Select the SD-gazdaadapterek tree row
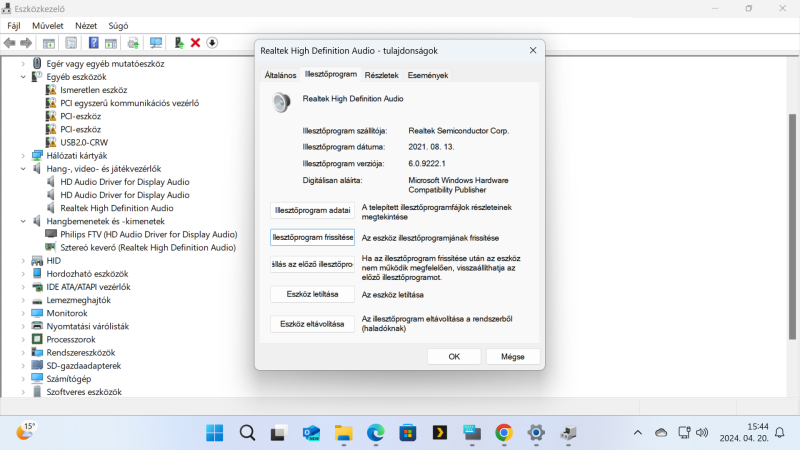The height and width of the screenshot is (450, 800). (x=84, y=366)
